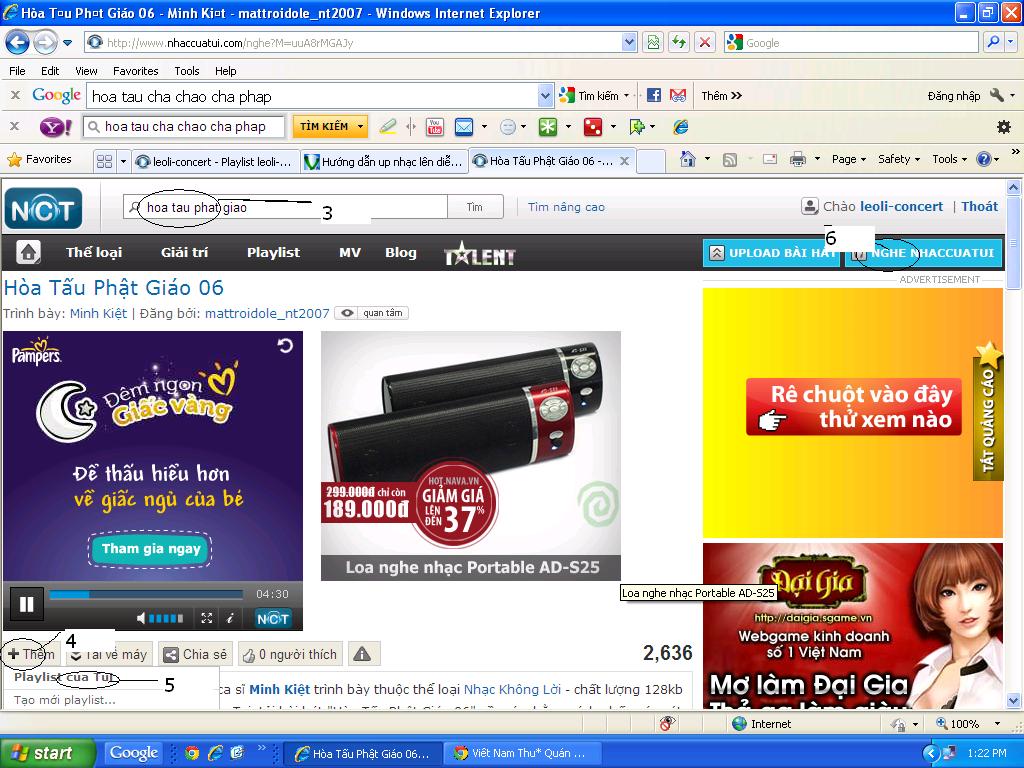Open the File menu
1024x768 pixels.
pos(18,71)
